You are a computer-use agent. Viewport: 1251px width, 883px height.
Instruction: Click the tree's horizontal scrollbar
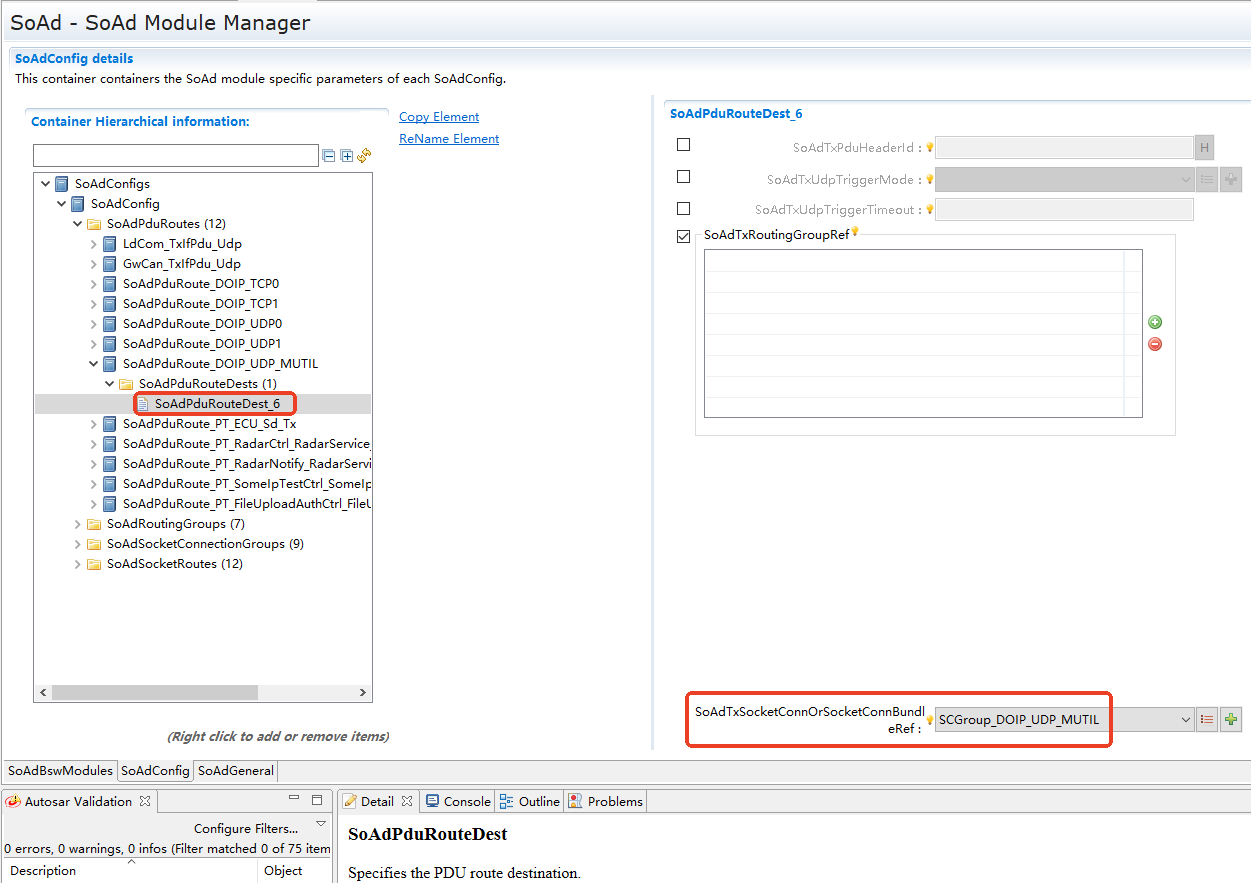pos(155,692)
